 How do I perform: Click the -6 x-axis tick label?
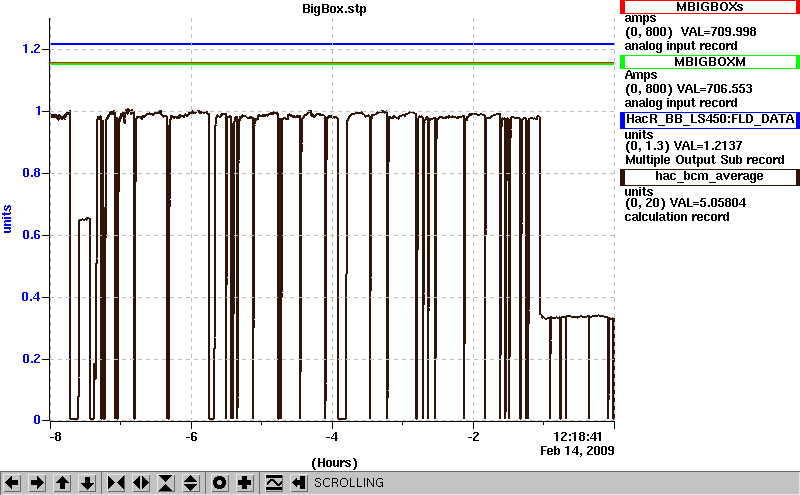191,437
